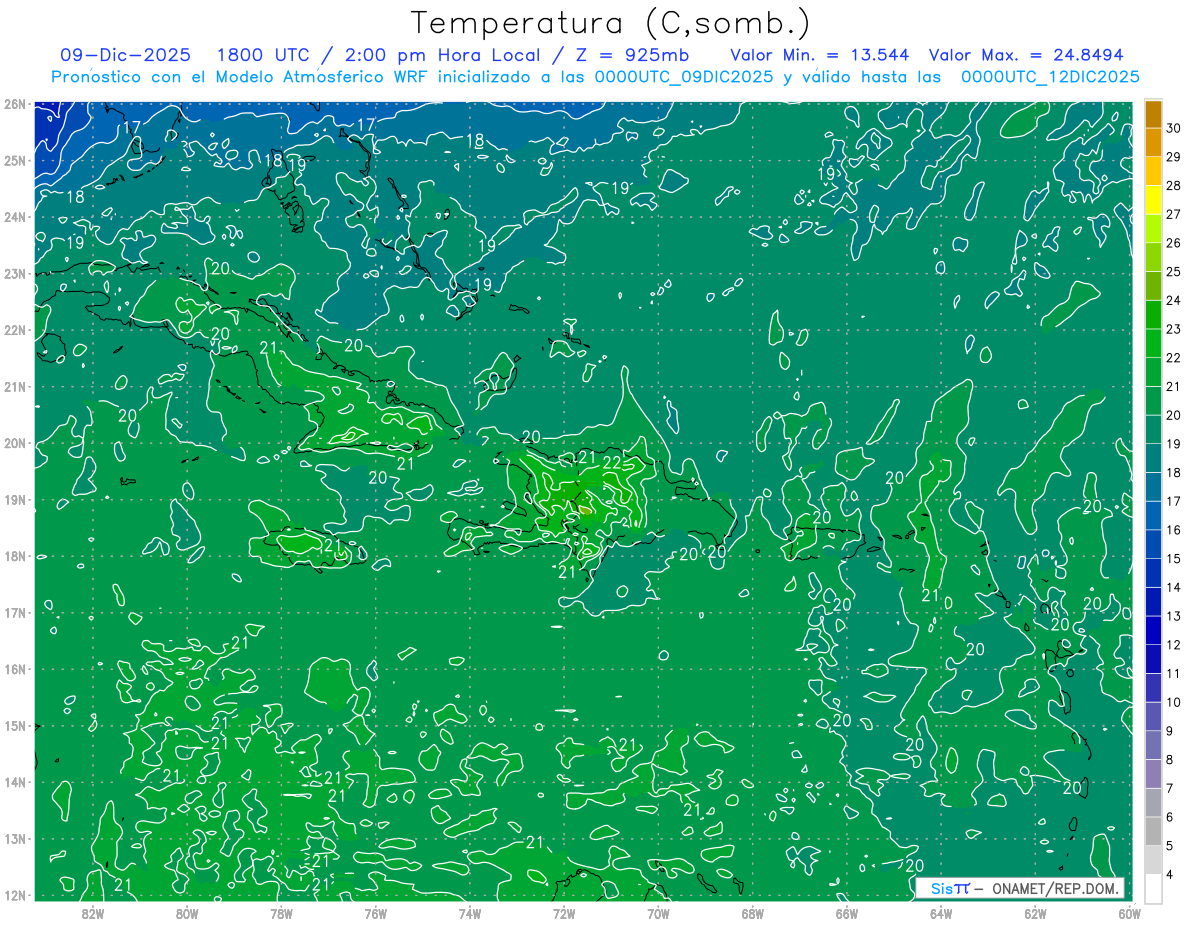1200x927 pixels.
Task: Click the 20N latitude axis label
Action: 15,443
